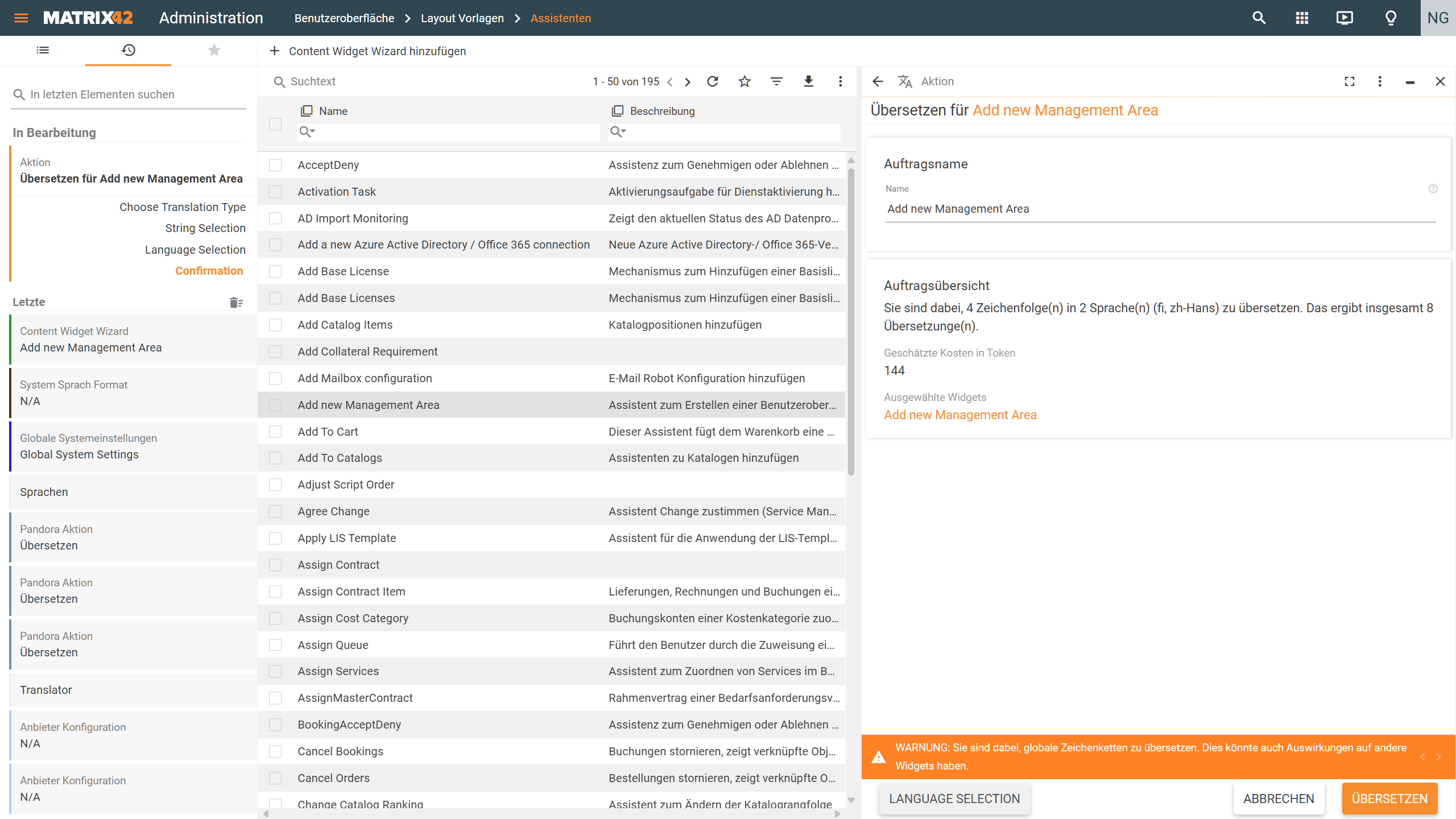This screenshot has width=1456, height=819.
Task: Open the application grid launcher
Action: [1302, 18]
